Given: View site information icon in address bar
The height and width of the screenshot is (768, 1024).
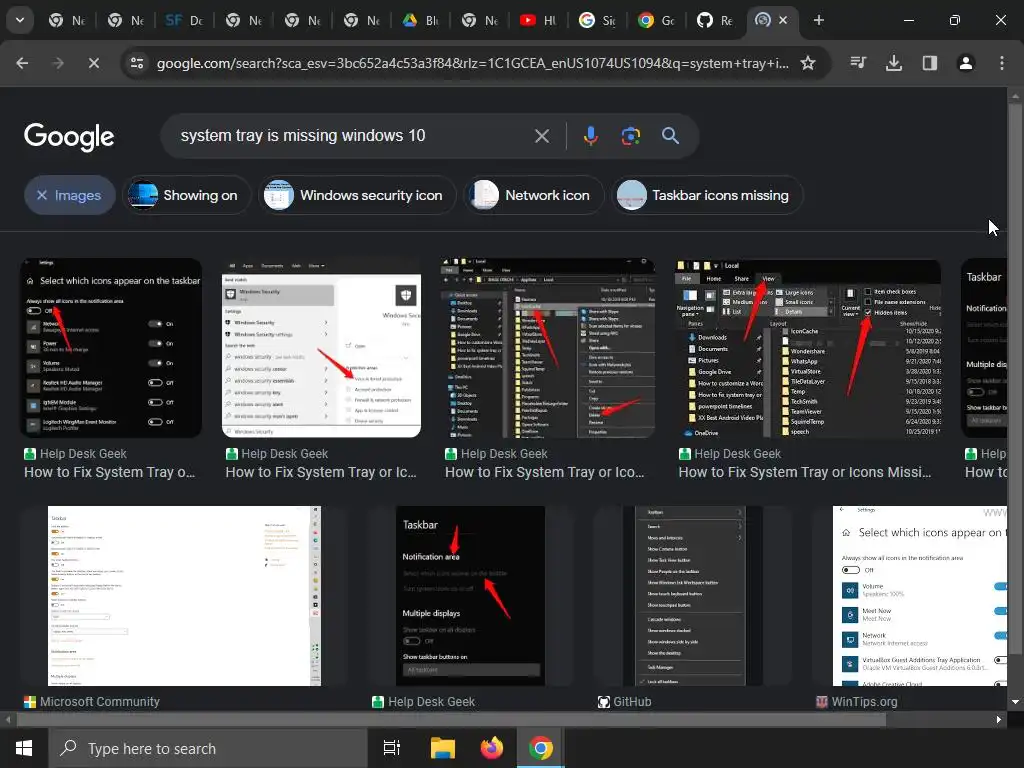Looking at the screenshot, I should point(137,63).
